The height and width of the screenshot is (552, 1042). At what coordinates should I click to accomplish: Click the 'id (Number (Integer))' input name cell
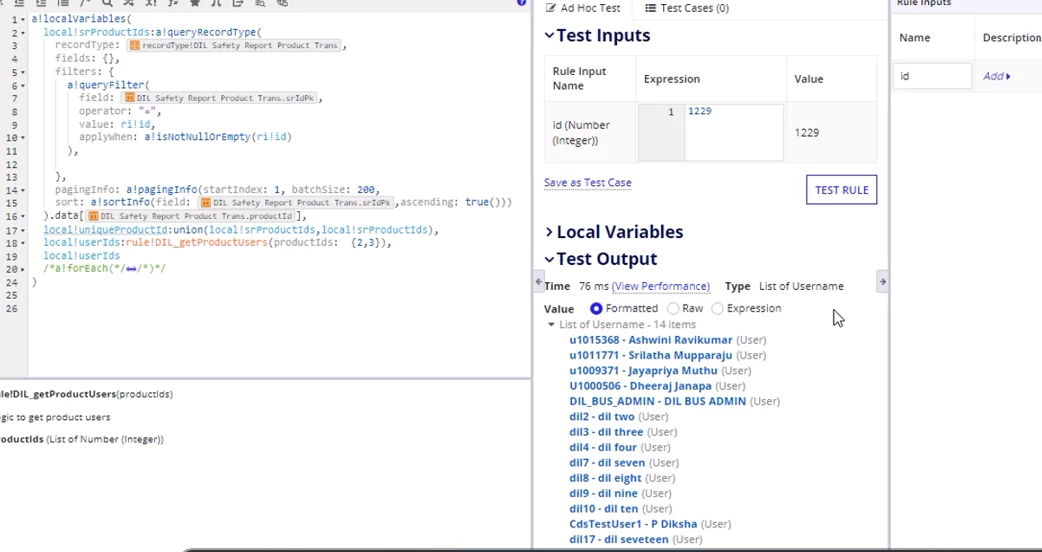[589, 132]
